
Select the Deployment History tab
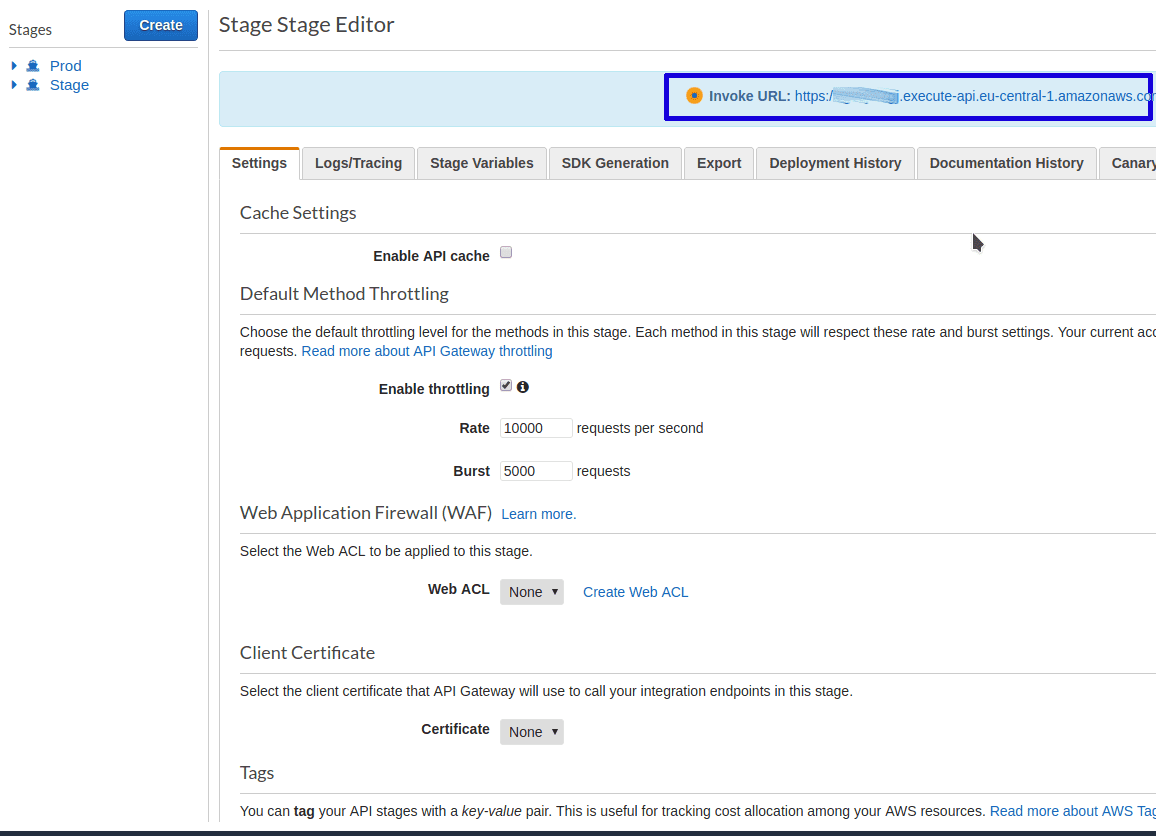pyautogui.click(x=835, y=163)
